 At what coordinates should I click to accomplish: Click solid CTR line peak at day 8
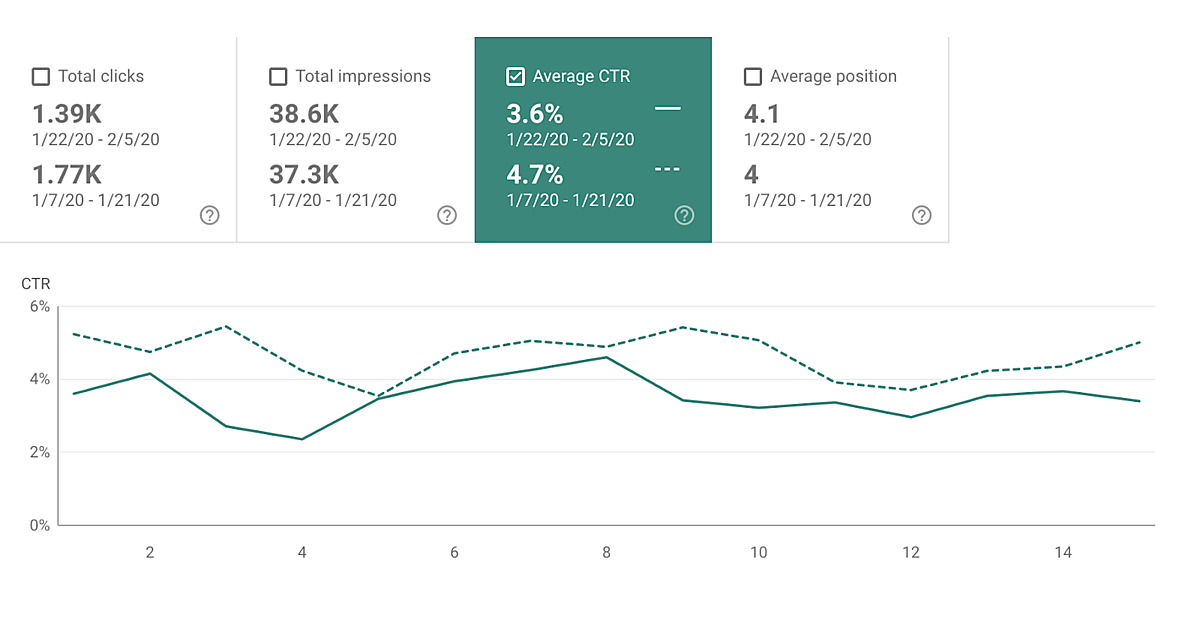(606, 357)
